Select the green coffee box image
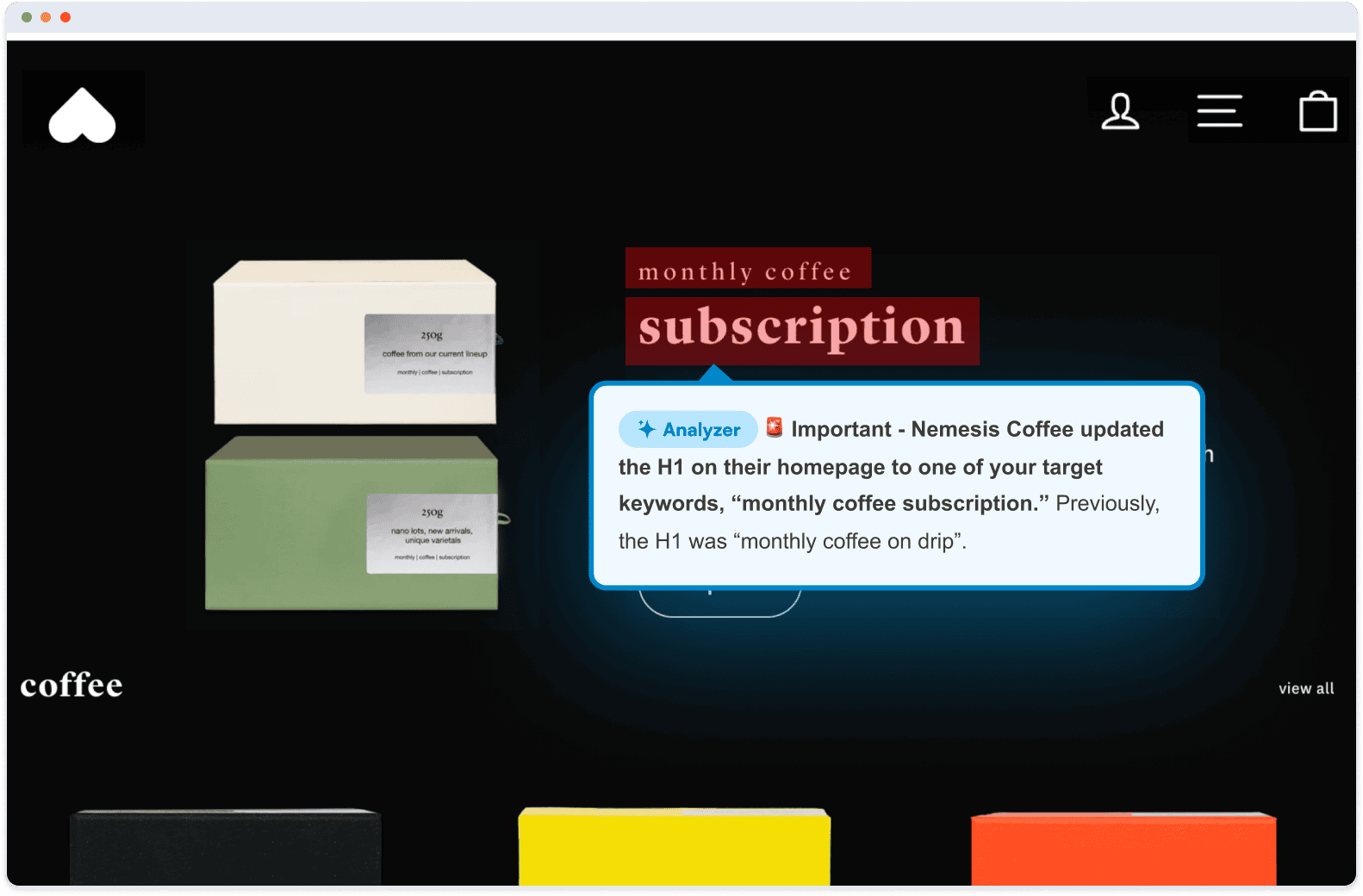The image size is (1363, 896). point(352,523)
